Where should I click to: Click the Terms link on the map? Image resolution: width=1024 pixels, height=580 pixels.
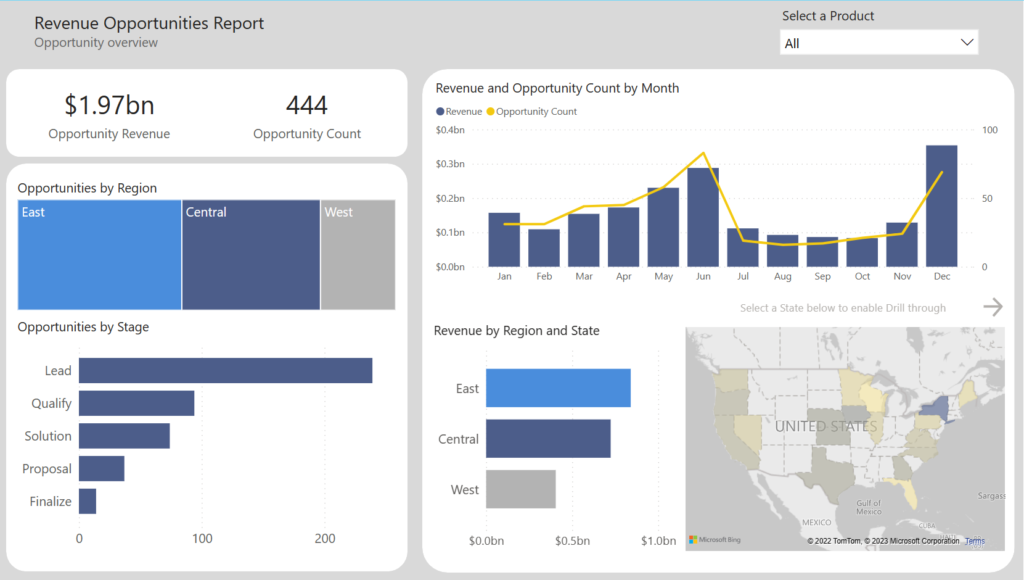click(975, 539)
